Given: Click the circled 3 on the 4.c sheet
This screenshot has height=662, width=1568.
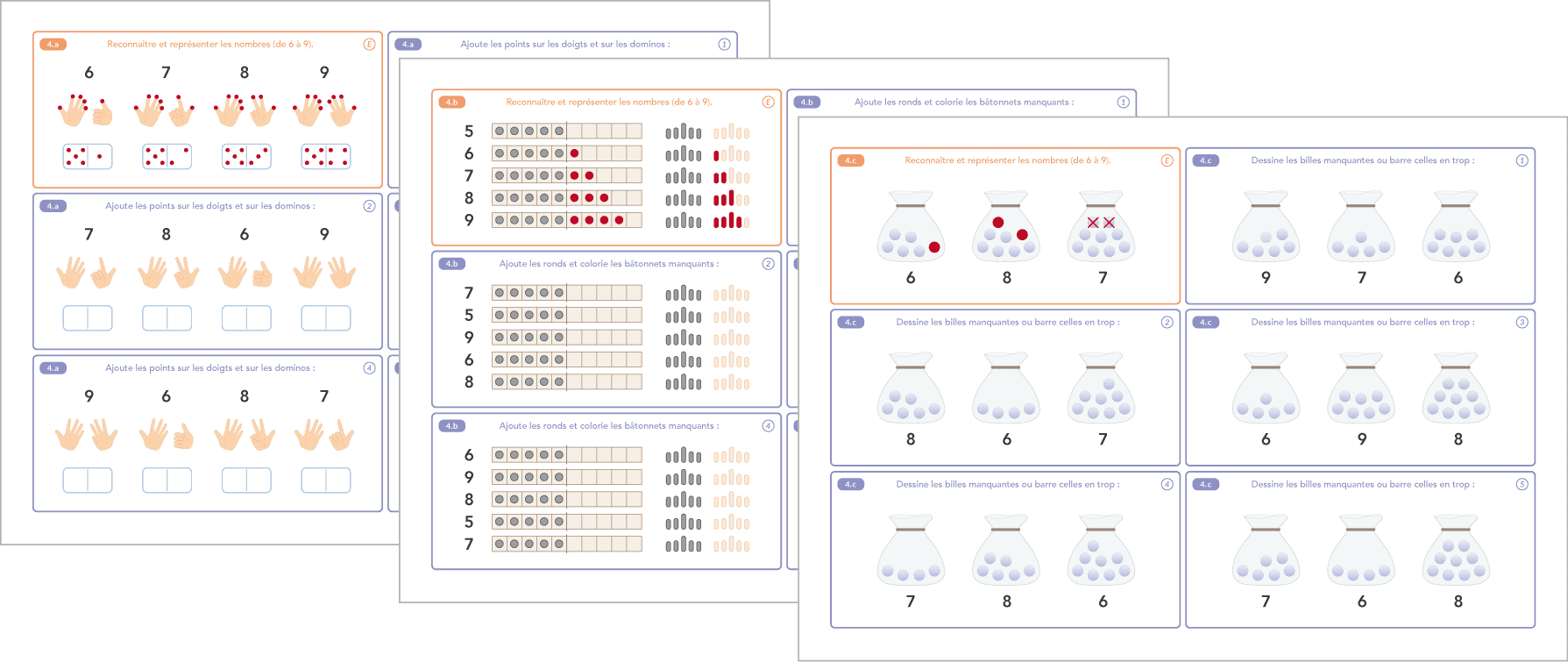Looking at the screenshot, I should 1522,323.
